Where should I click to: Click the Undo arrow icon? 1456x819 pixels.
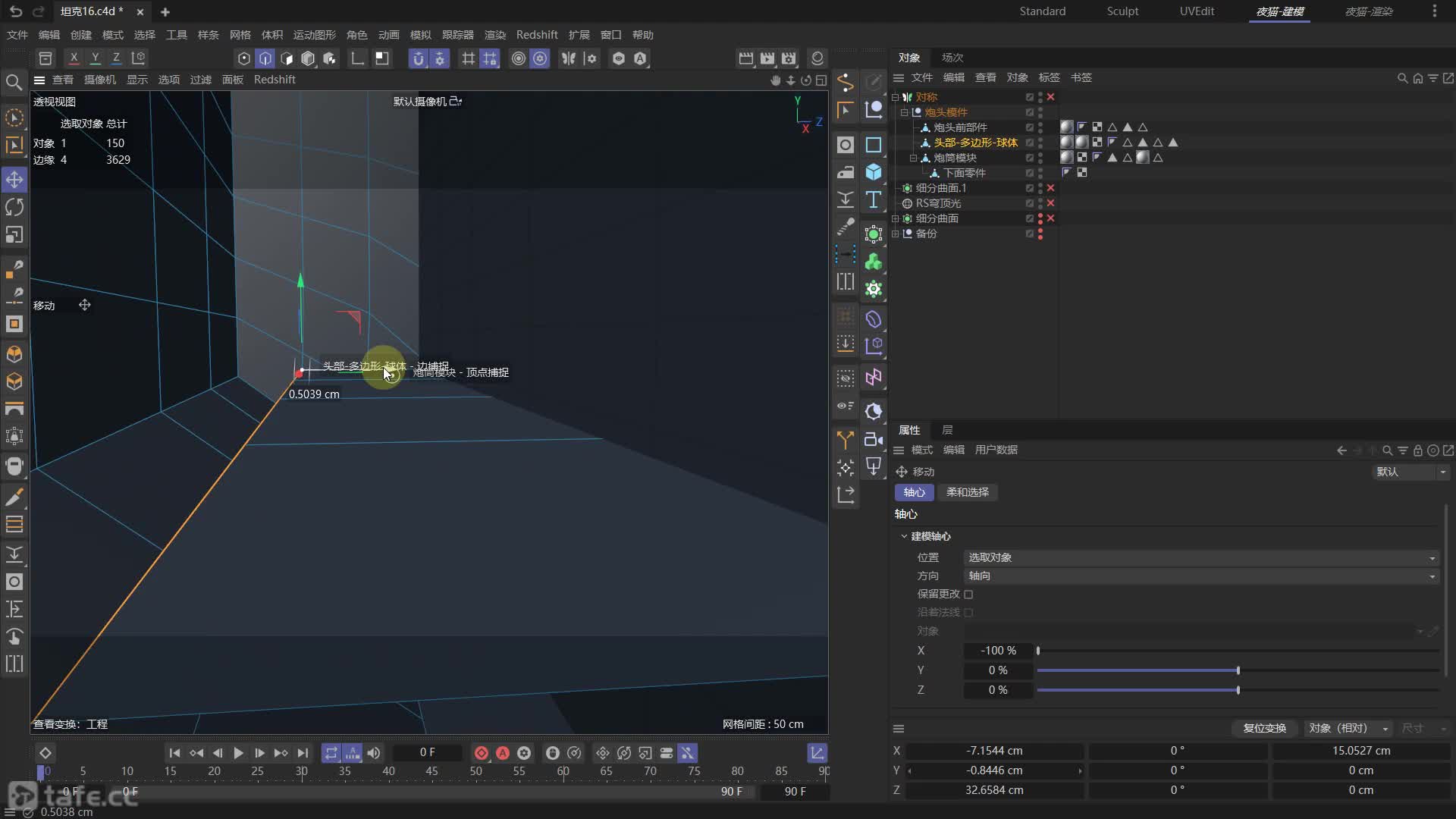click(x=16, y=11)
